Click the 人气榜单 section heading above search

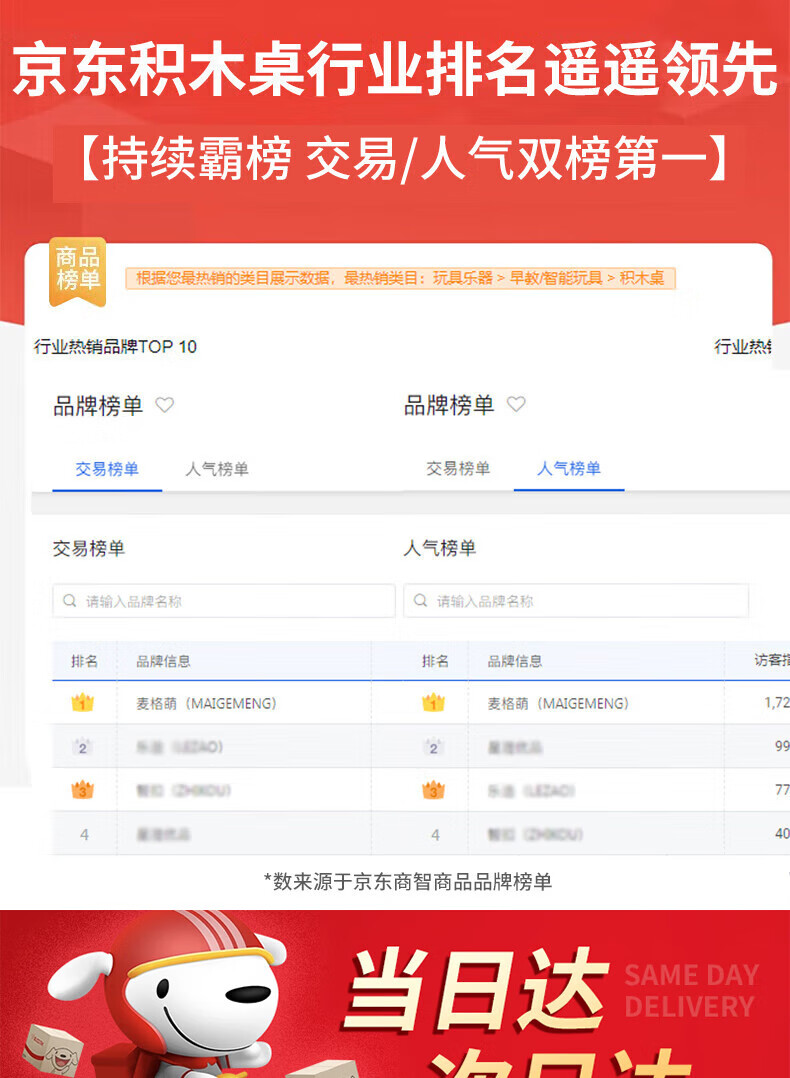(x=440, y=549)
